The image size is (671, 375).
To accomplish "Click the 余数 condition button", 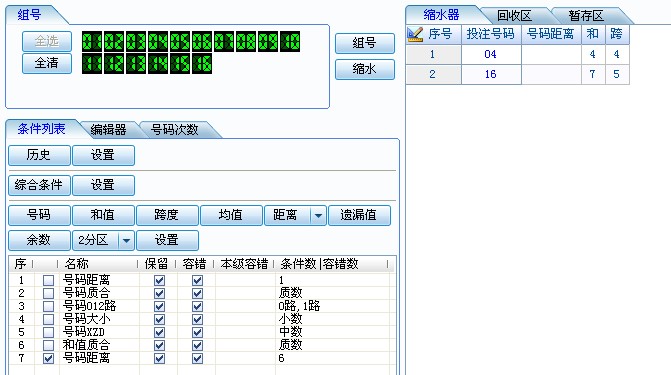I will pos(39,240).
